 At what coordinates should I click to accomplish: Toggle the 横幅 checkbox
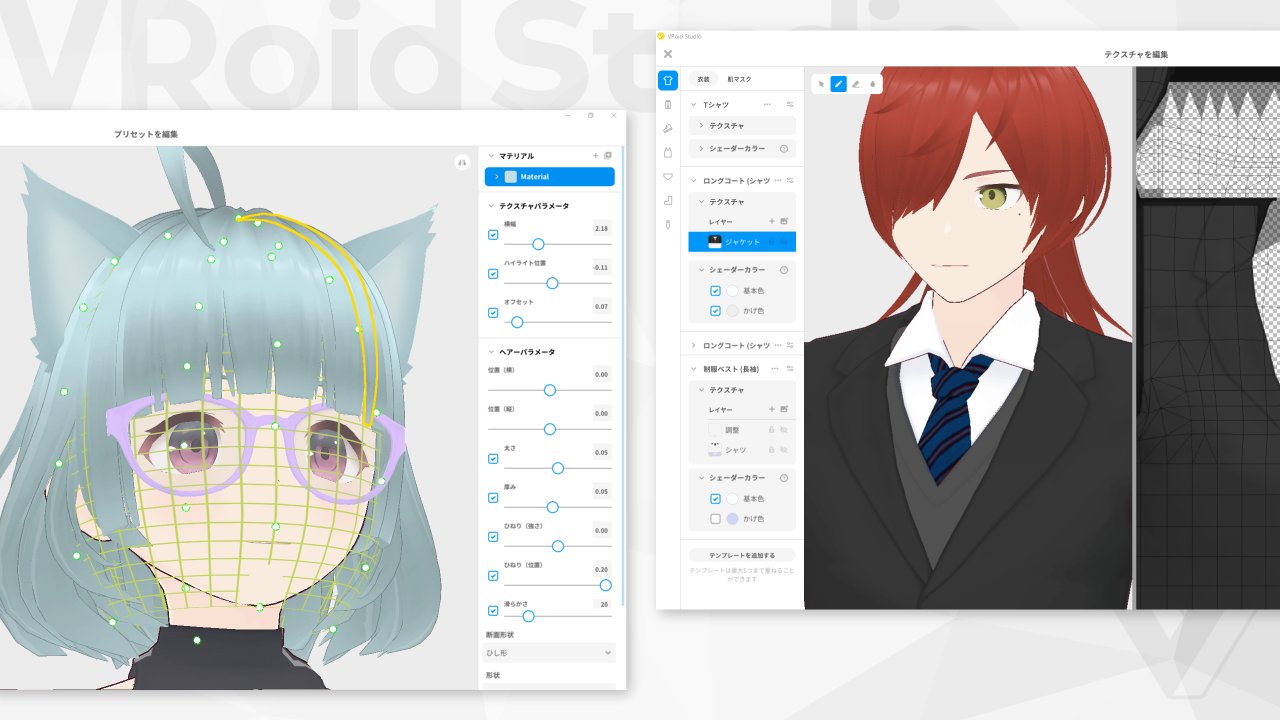pos(493,235)
